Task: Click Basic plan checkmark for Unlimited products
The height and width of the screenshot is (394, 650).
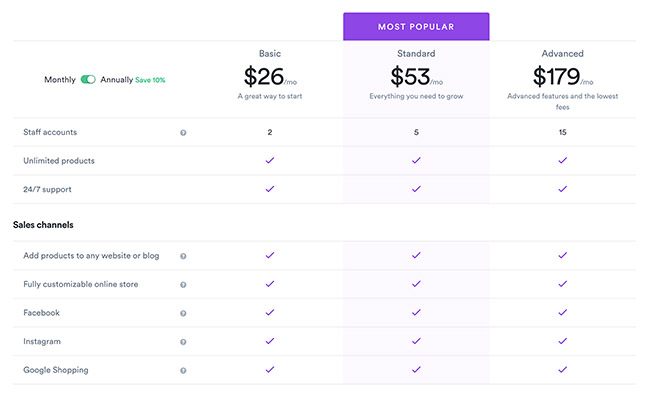Action: (x=270, y=161)
